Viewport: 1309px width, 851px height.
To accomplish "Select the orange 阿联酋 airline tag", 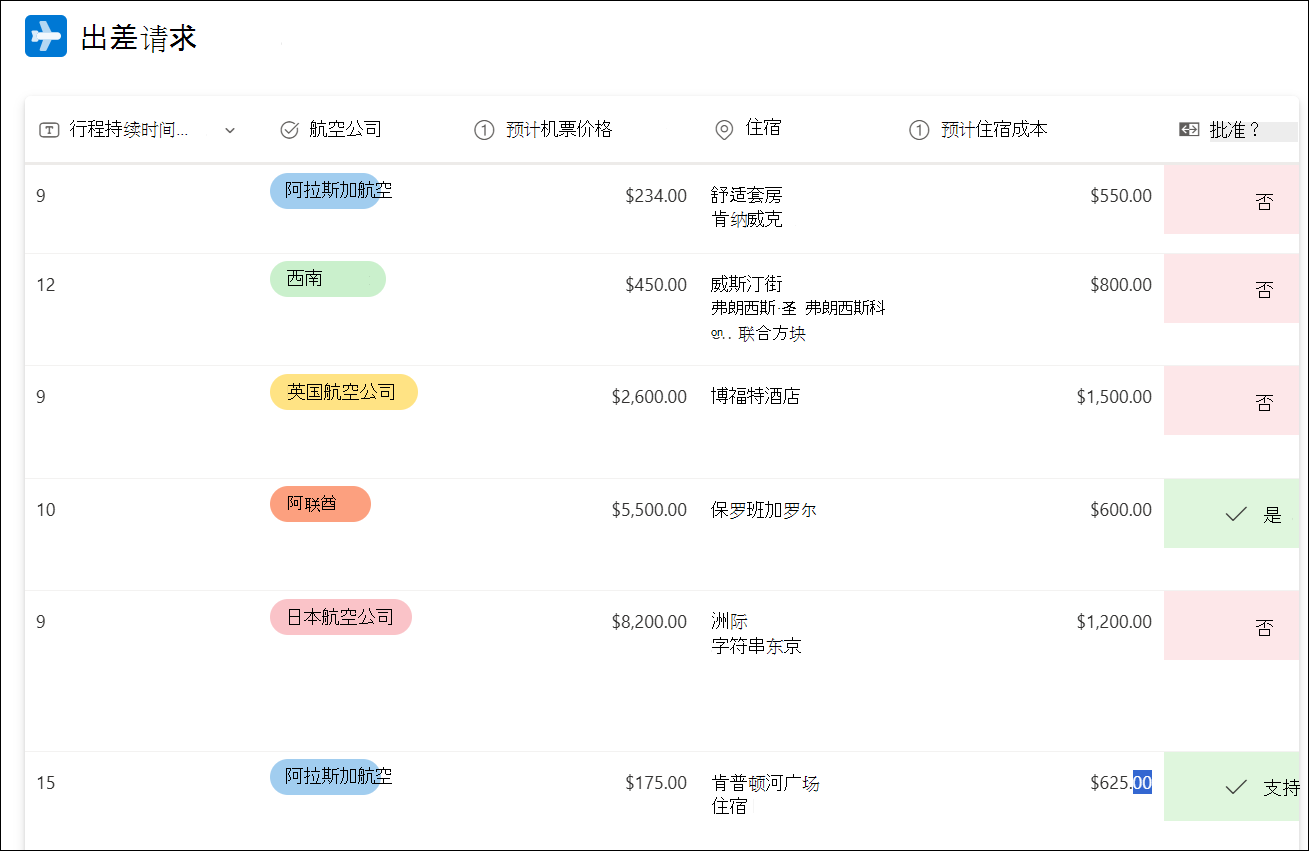I will pos(320,504).
